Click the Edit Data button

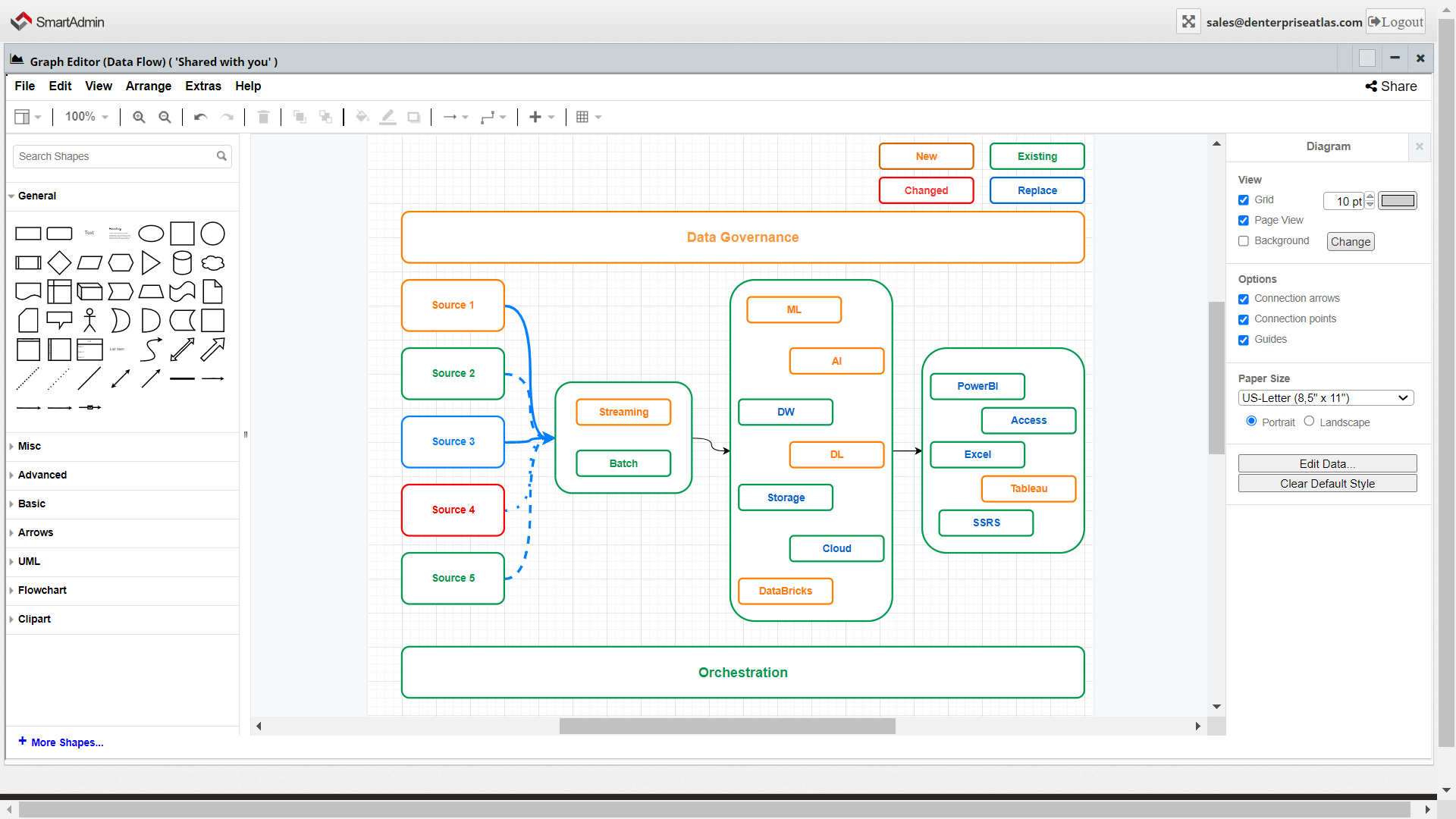pos(1327,463)
